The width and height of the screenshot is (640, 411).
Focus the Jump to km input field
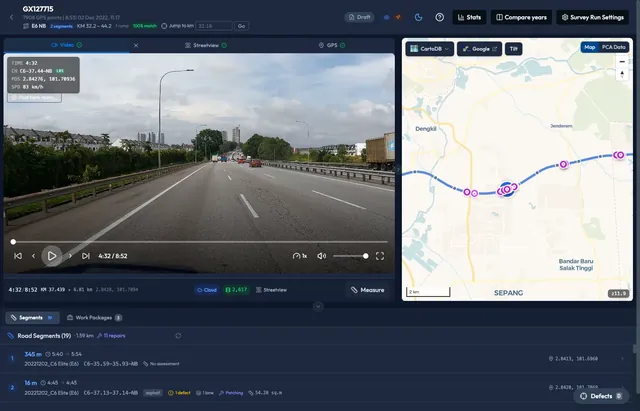click(x=214, y=26)
